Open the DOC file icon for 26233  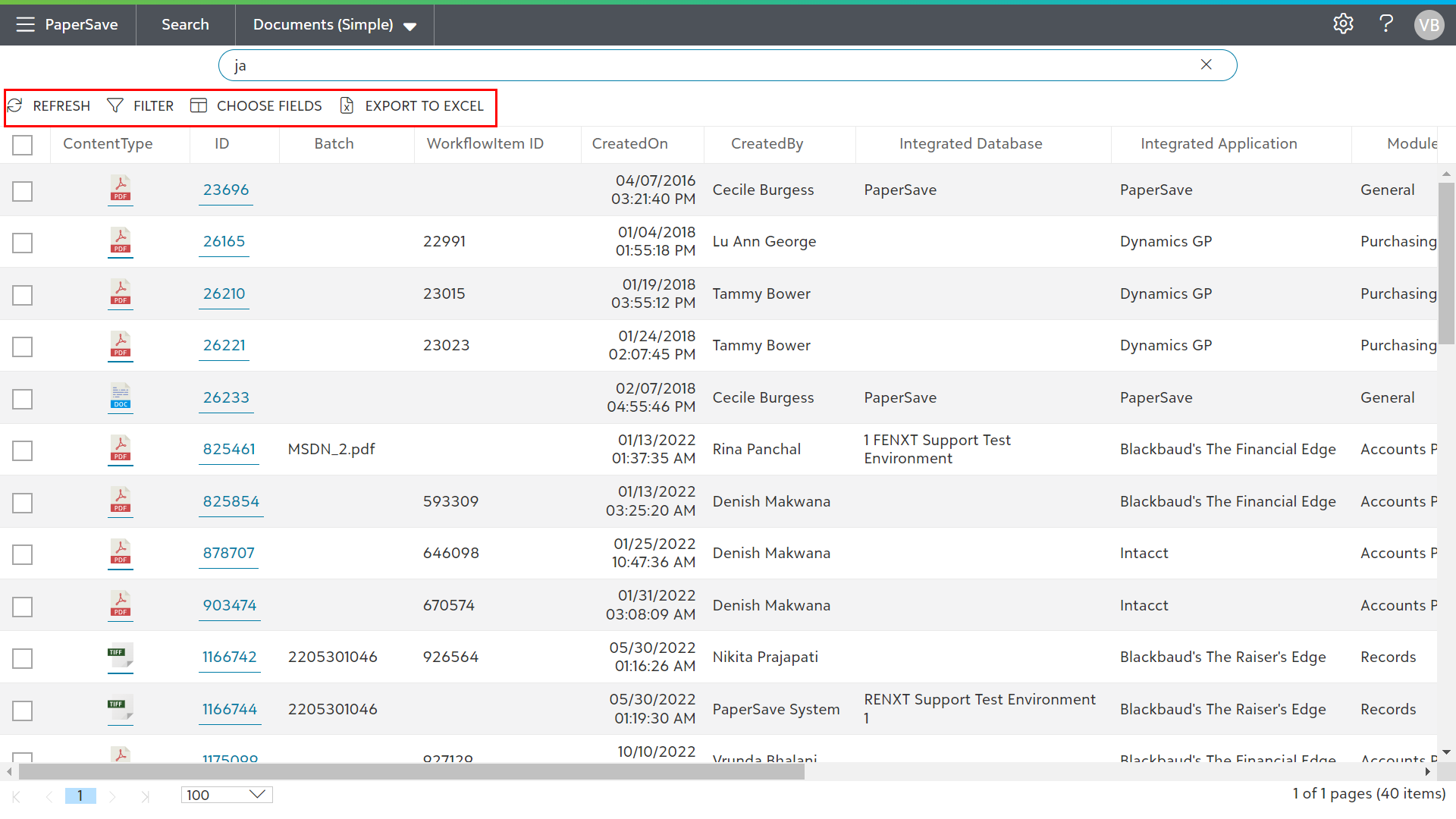pyautogui.click(x=120, y=397)
